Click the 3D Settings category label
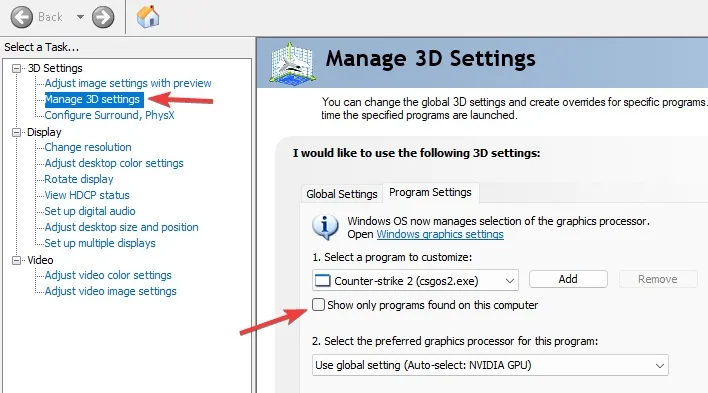 pos(55,68)
